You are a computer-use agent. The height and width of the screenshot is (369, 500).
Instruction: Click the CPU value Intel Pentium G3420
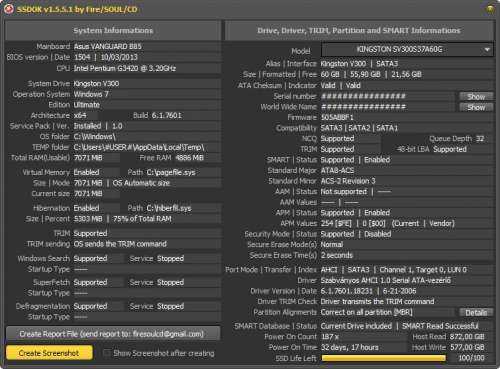click(x=124, y=68)
